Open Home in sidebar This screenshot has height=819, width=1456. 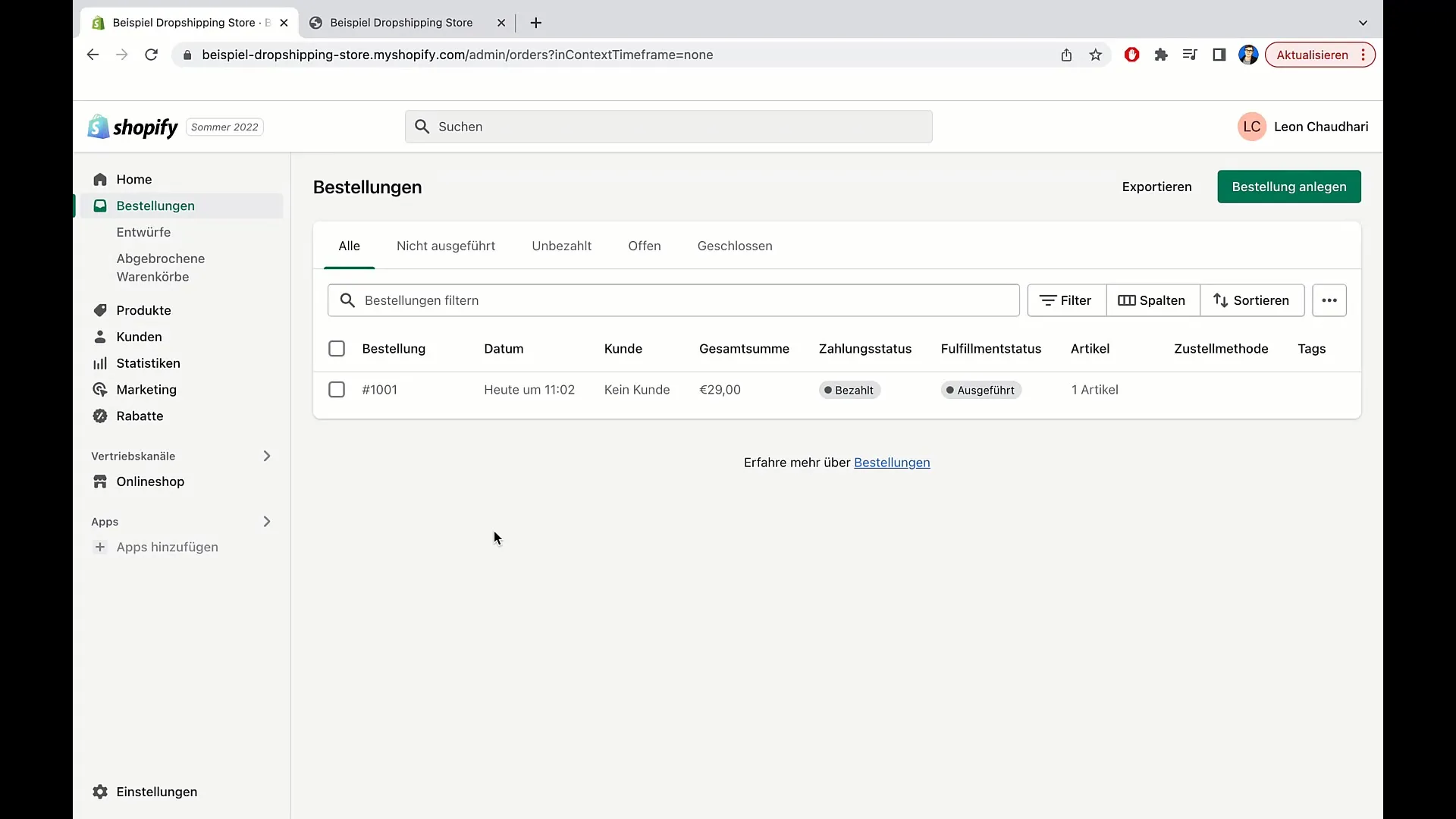[x=133, y=179]
